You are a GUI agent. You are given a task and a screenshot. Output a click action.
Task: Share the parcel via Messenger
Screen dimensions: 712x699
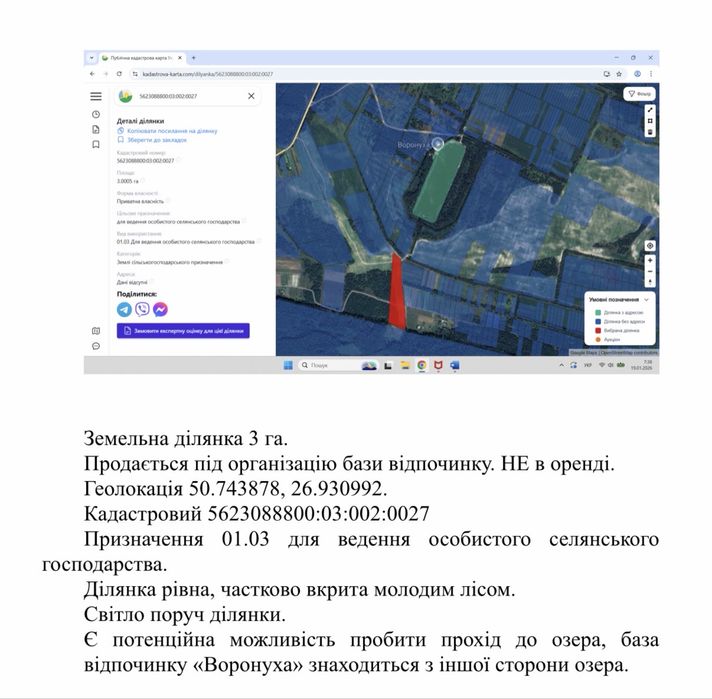coord(160,309)
